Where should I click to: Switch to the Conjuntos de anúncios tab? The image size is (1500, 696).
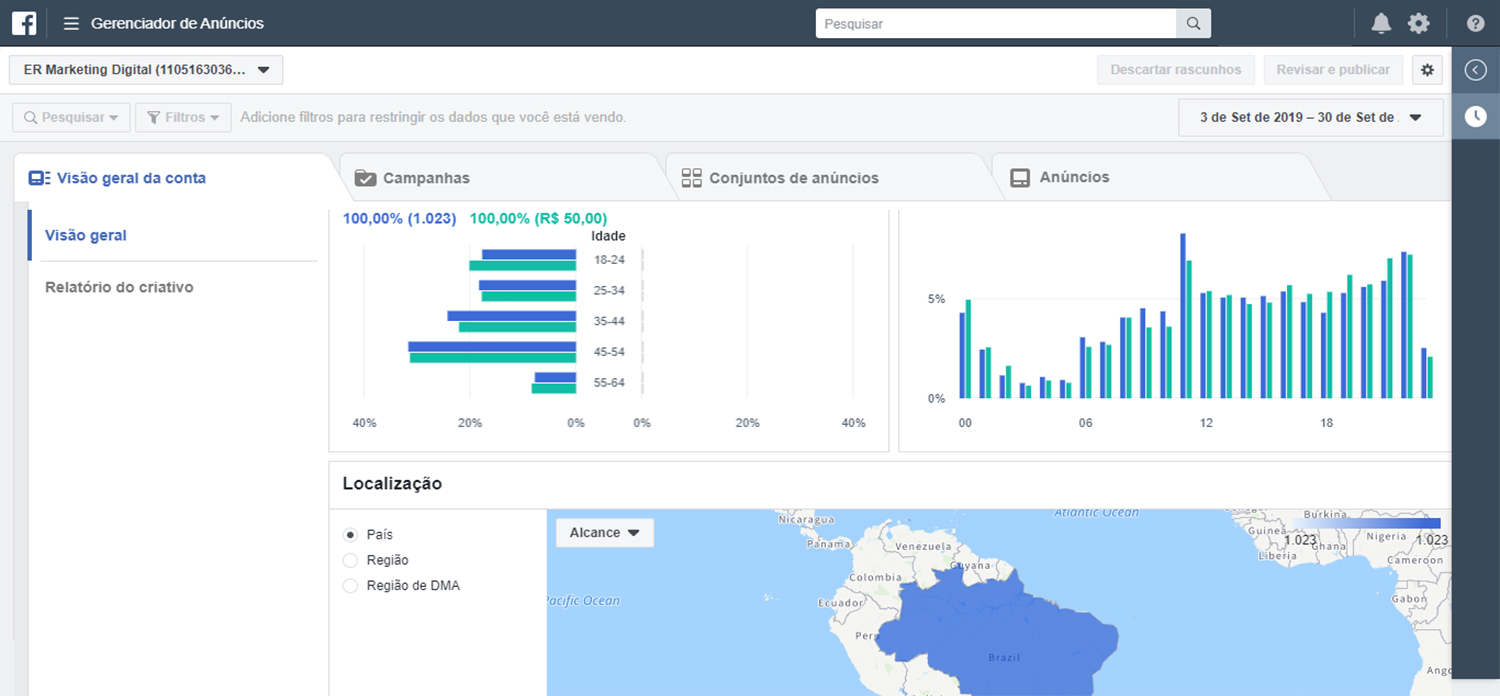coord(793,178)
